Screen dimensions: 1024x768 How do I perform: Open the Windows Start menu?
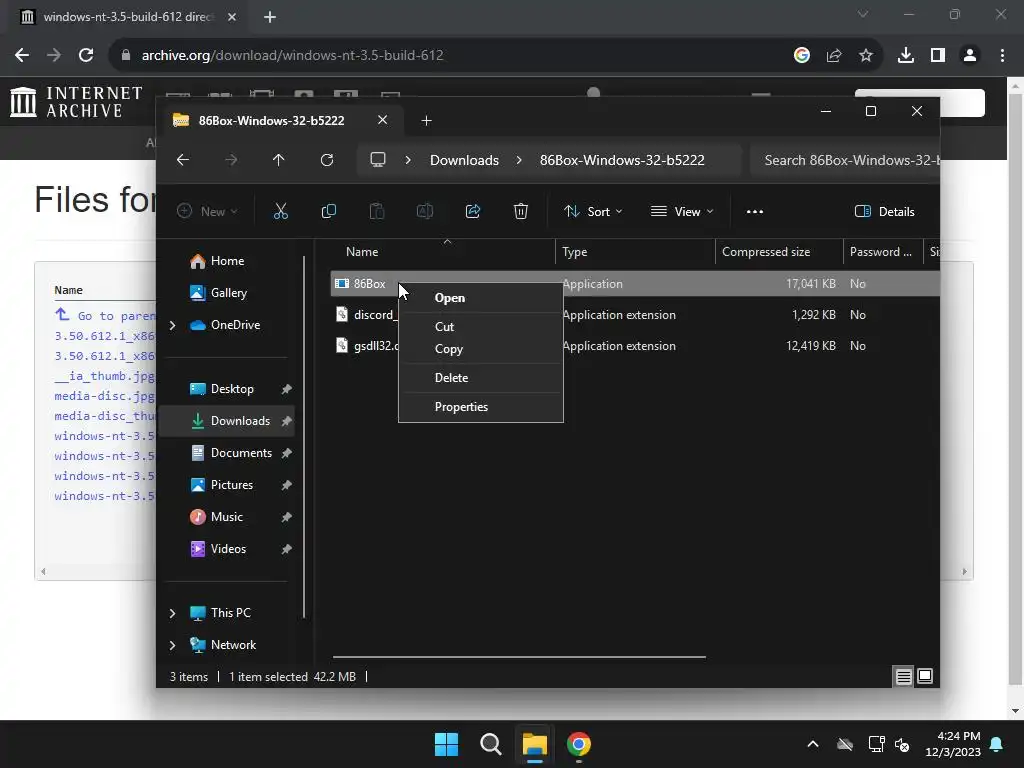447,744
